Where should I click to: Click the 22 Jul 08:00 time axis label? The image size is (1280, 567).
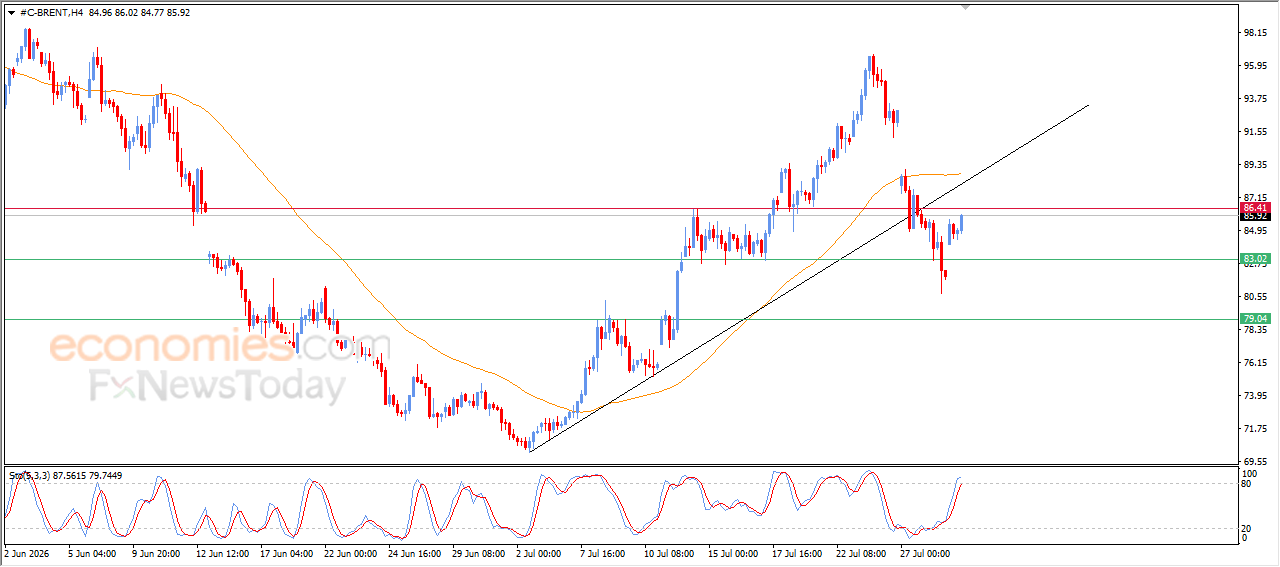click(860, 552)
